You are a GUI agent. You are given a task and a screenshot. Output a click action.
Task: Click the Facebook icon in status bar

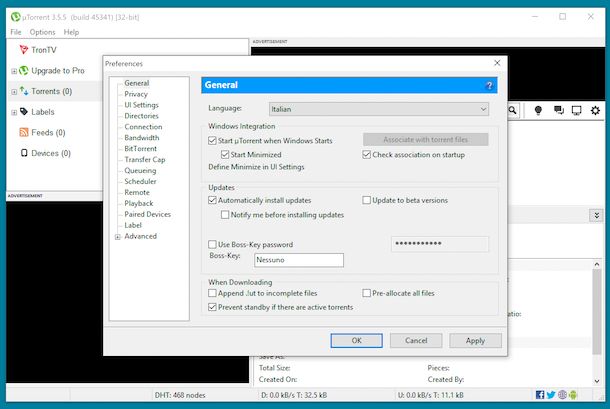(x=540, y=395)
